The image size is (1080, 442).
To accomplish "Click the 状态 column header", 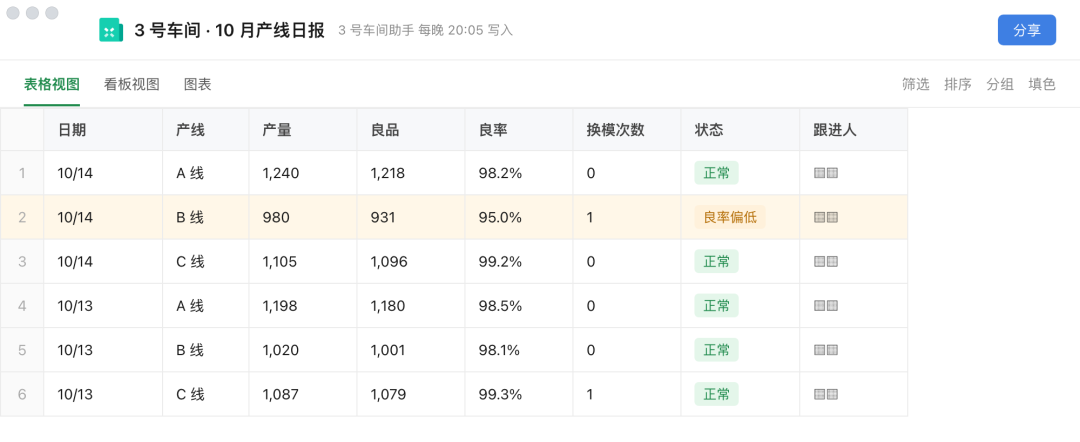I will (740, 129).
